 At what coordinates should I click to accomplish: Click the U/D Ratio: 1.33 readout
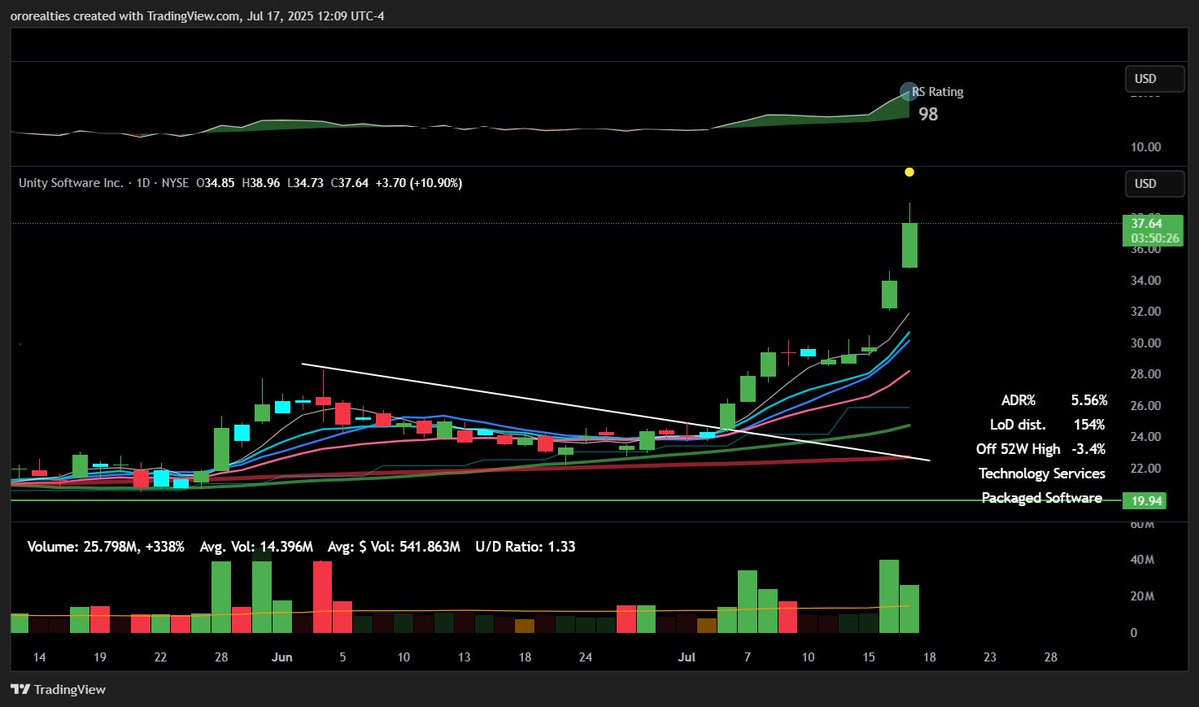click(525, 546)
